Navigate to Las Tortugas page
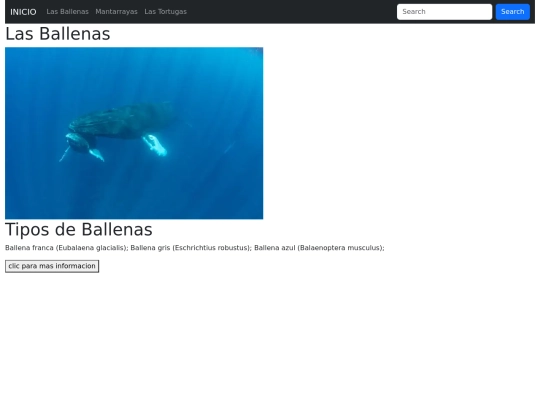The width and height of the screenshot is (540, 405). 165,12
